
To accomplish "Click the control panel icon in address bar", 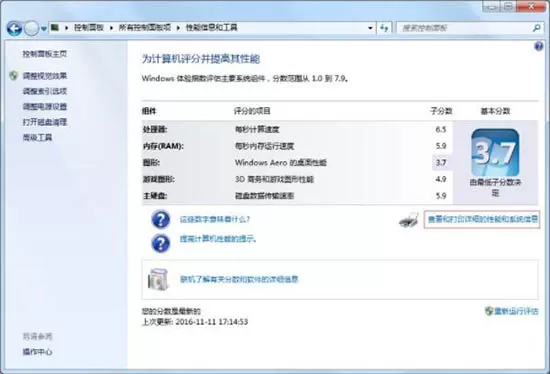I will pos(54,27).
